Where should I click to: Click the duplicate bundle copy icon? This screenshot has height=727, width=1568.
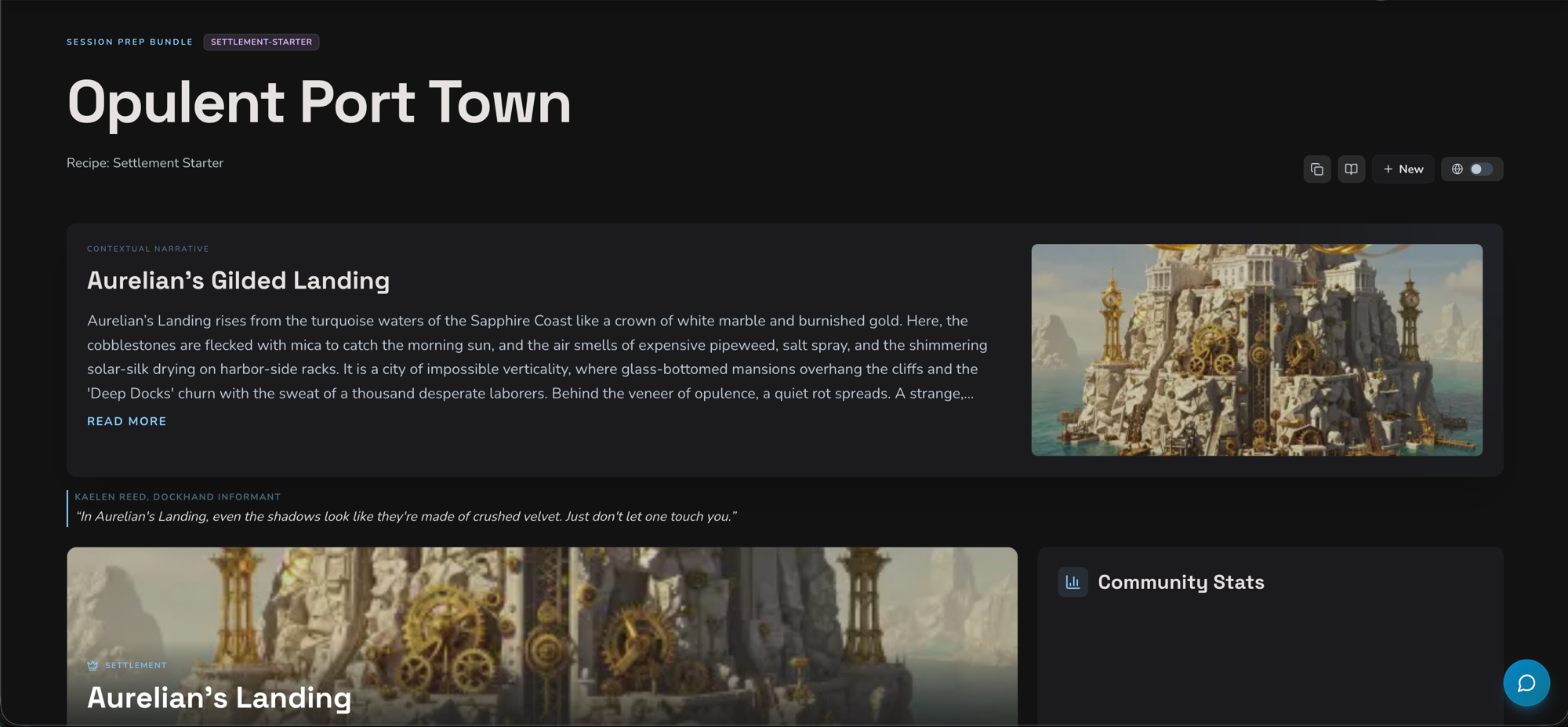[1317, 169]
